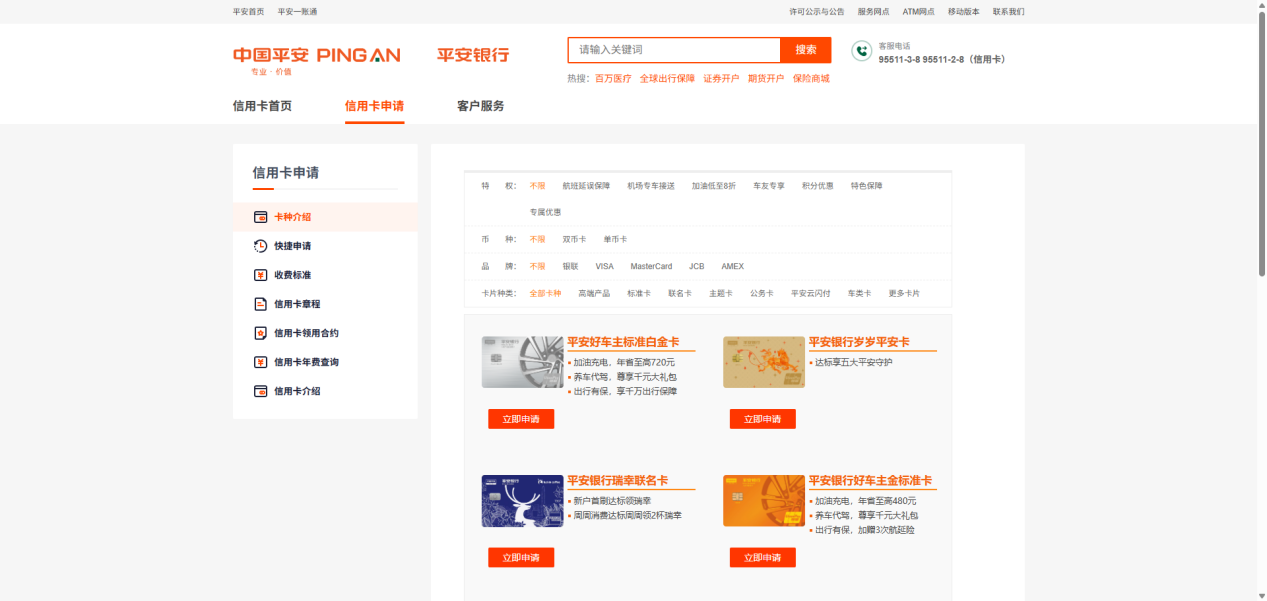Filter brand by AMEX

tap(734, 266)
